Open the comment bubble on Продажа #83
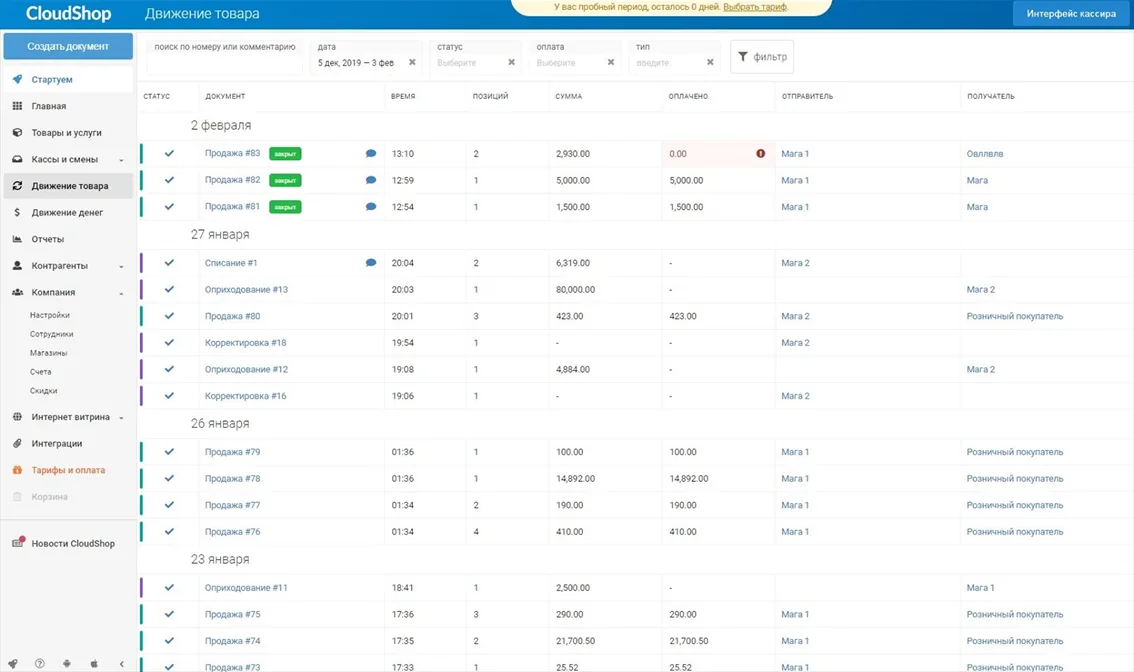Screen dimensions: 1134x672 [371, 153]
